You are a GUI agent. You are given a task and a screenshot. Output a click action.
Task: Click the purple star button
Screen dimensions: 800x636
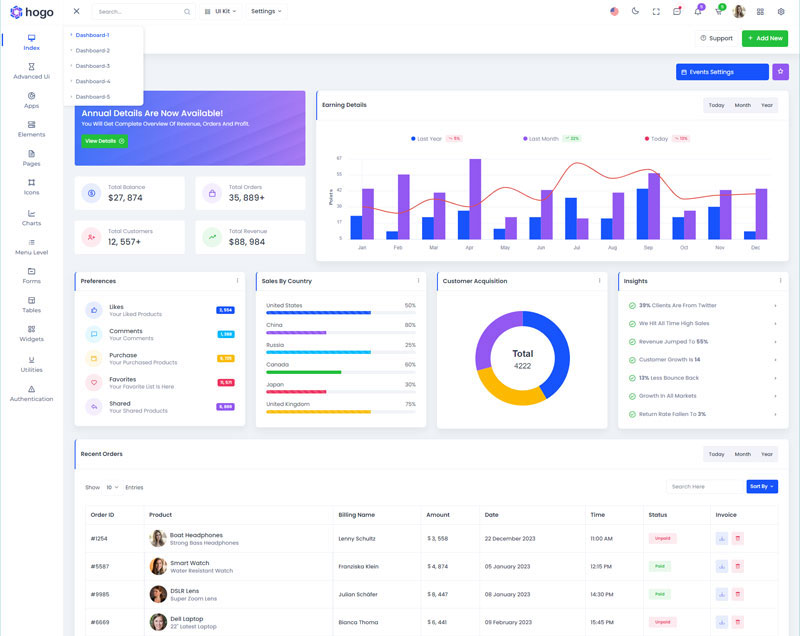tap(780, 72)
